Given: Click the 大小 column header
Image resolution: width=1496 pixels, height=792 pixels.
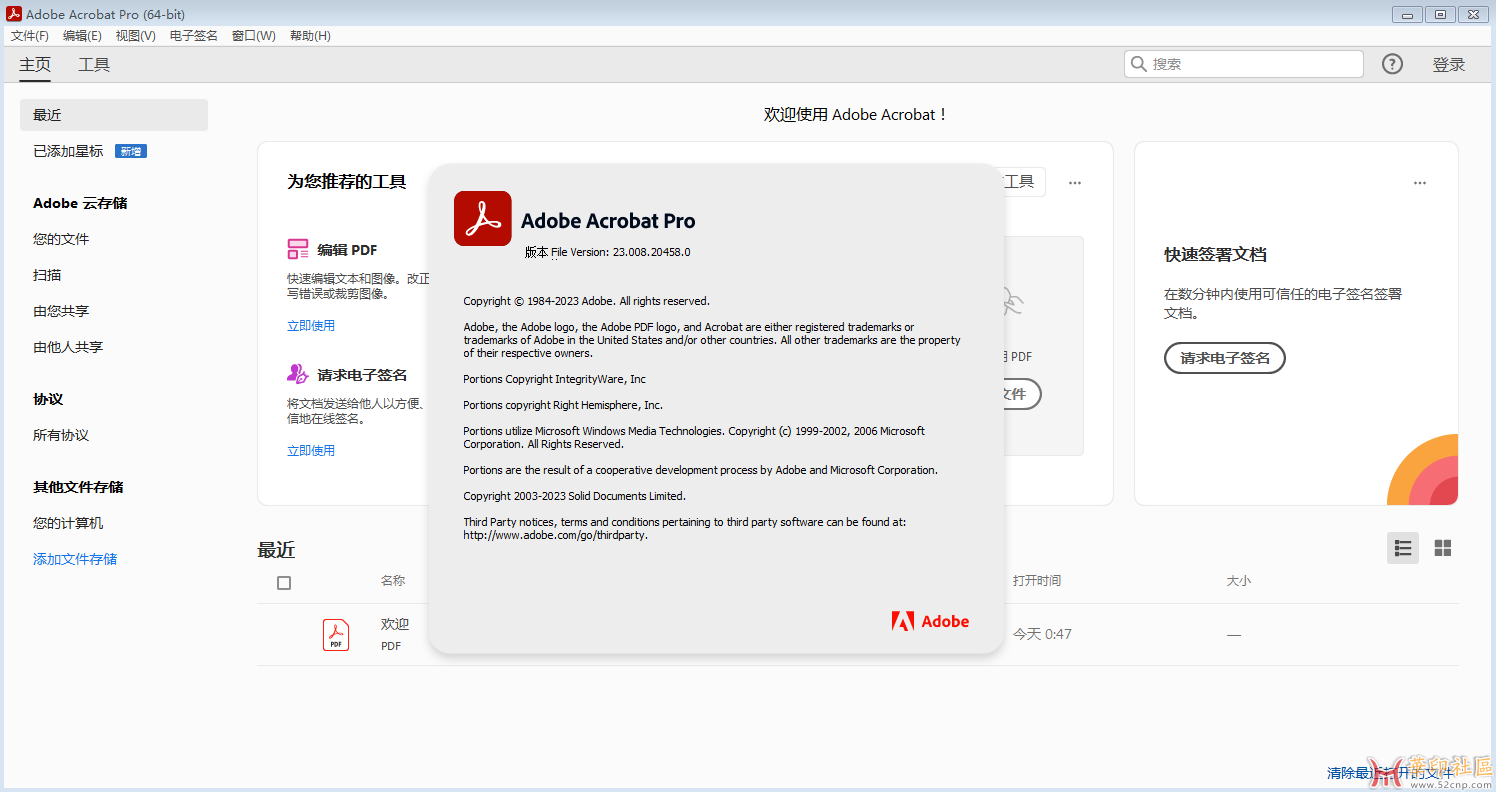Looking at the screenshot, I should 1239,581.
